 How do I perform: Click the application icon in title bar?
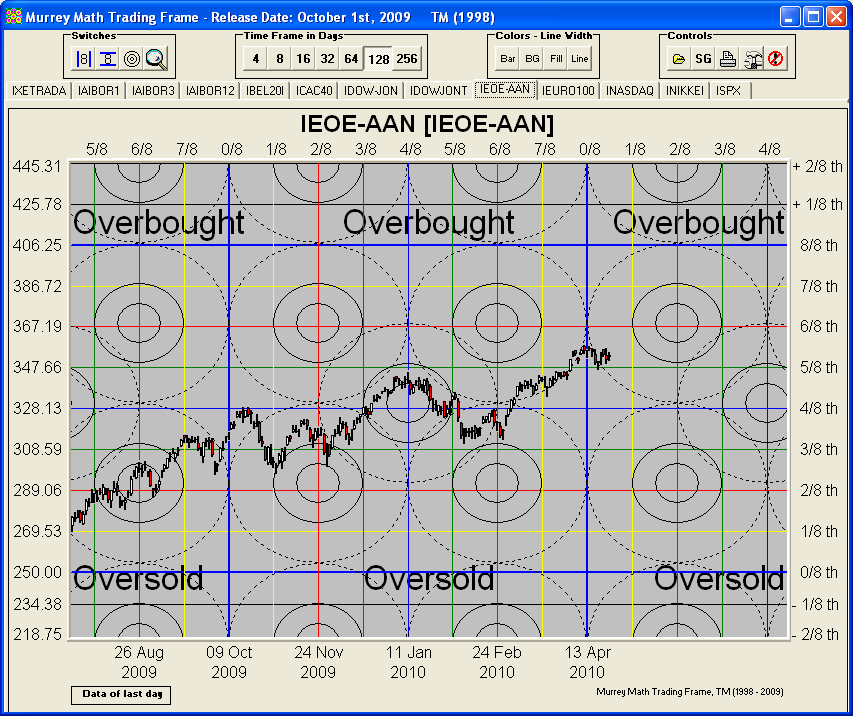13,17
